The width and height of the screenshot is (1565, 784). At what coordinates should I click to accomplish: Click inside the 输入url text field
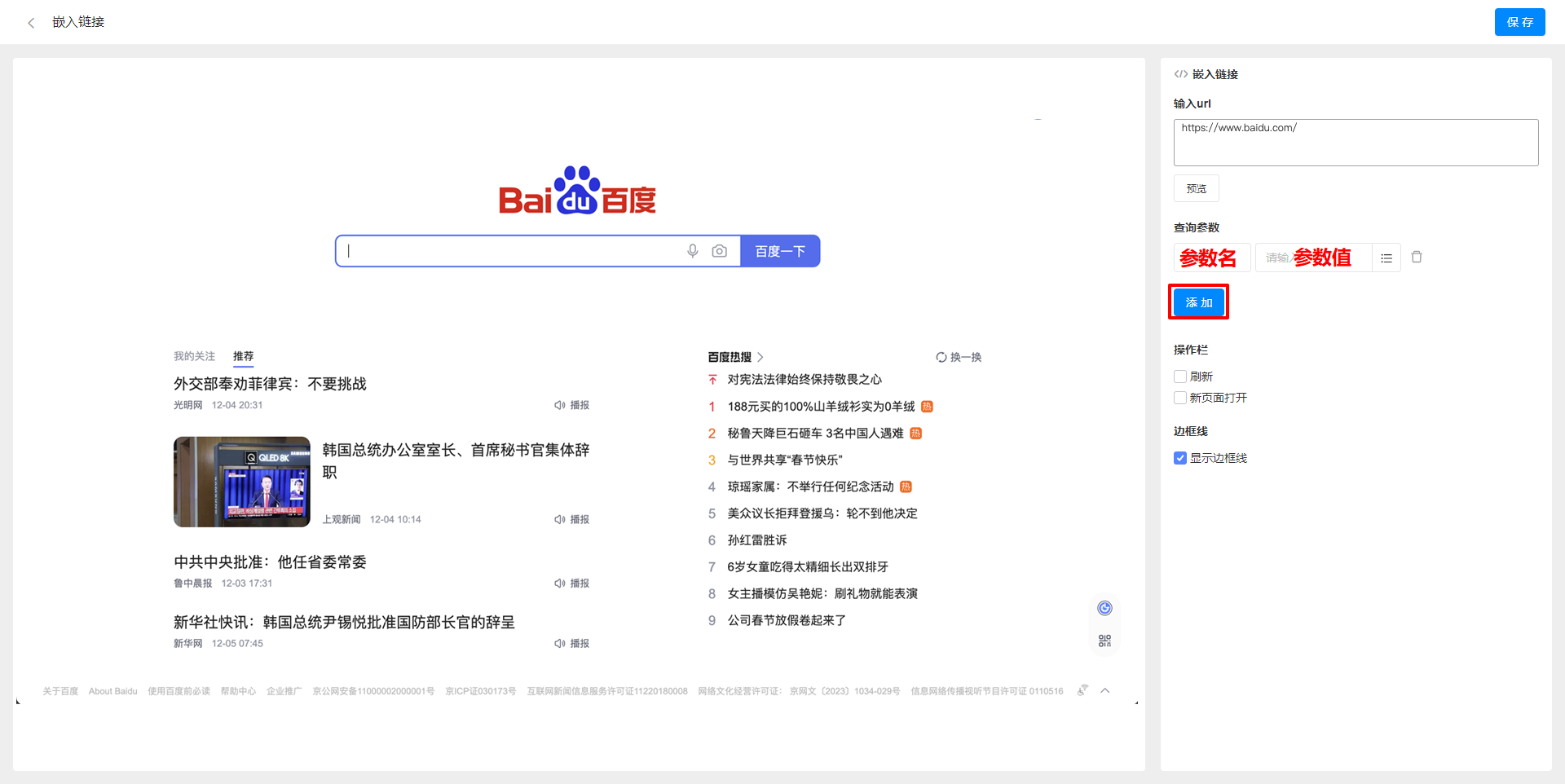tap(1355, 142)
